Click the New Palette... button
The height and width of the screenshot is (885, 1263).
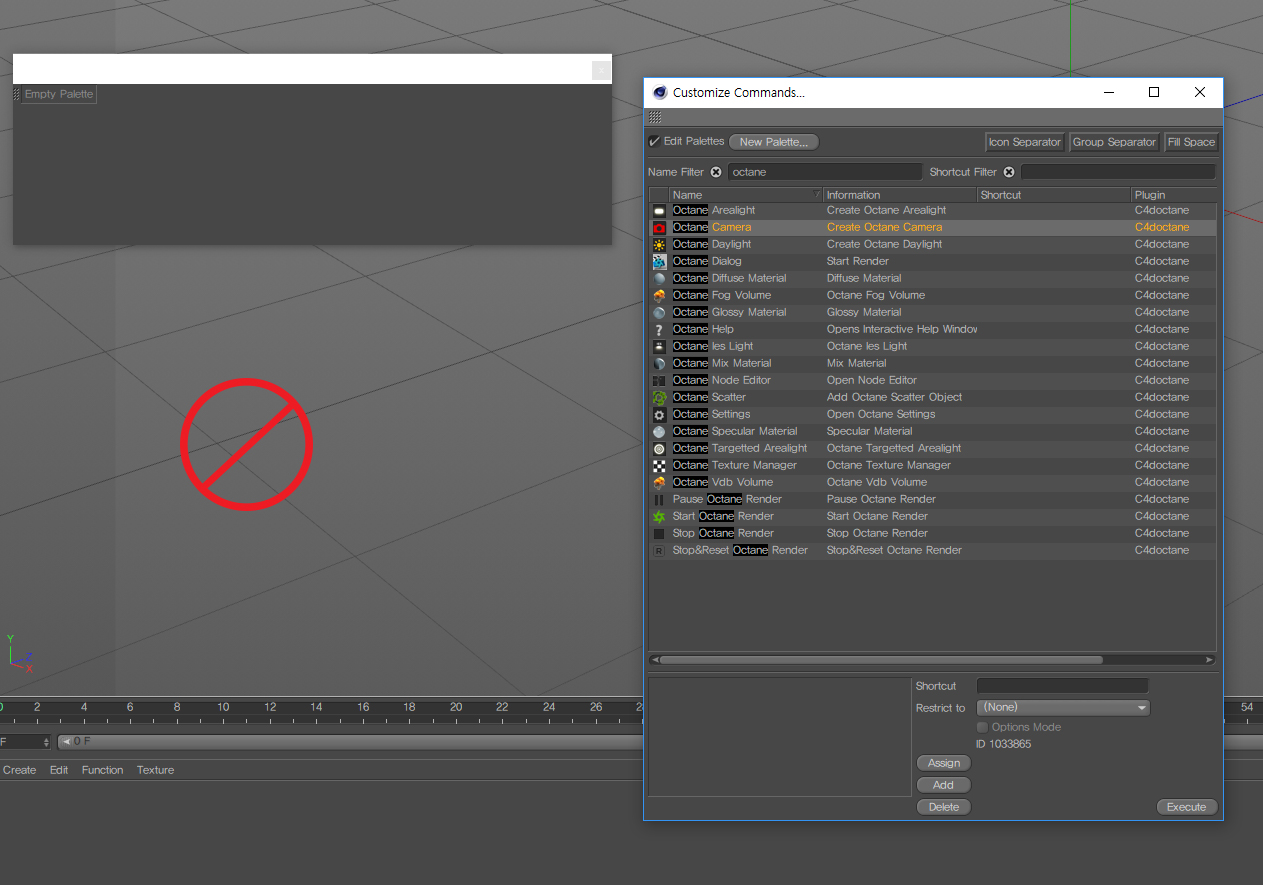coord(774,142)
